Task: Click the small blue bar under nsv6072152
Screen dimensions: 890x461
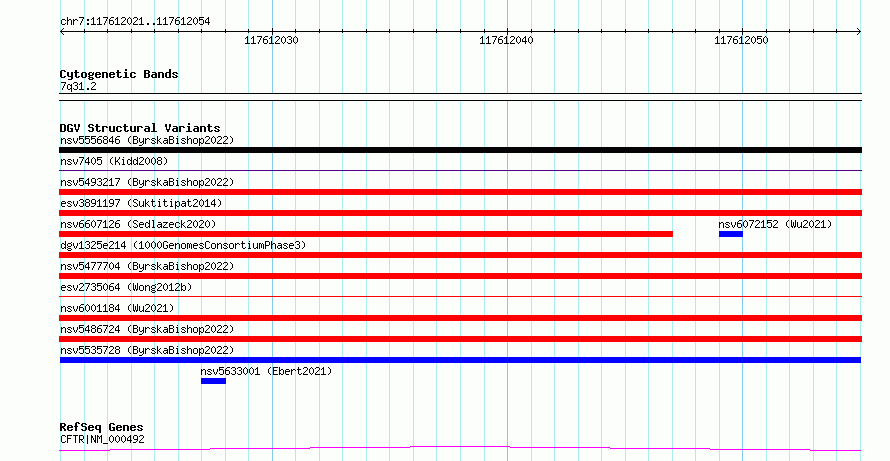Action: 731,234
